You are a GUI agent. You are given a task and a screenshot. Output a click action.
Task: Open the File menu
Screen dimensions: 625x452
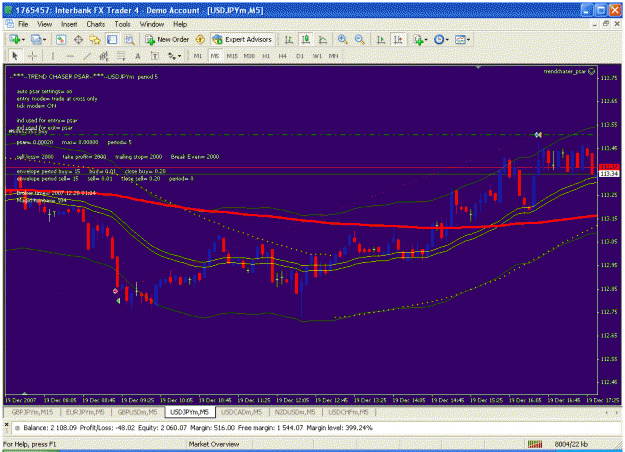tap(23, 24)
